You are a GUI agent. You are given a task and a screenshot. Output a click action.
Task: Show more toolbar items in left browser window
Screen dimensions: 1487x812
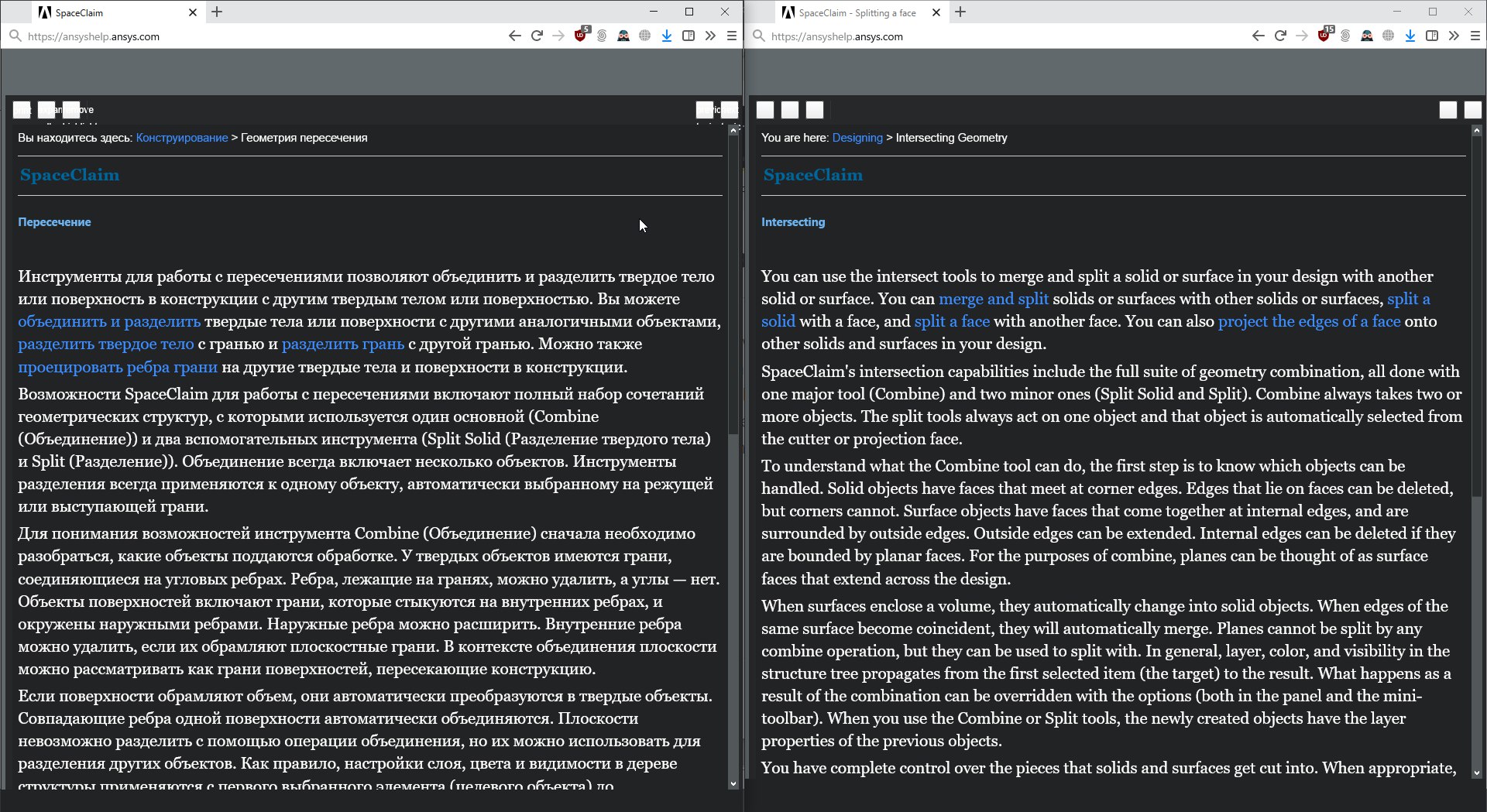[710, 36]
